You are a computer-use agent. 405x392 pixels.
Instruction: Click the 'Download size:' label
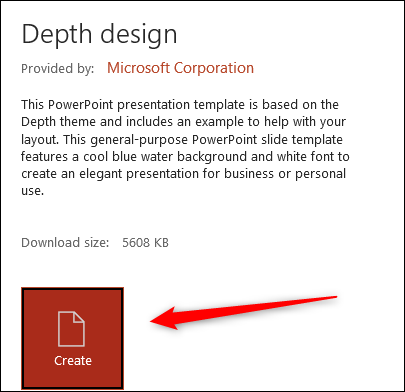65,242
